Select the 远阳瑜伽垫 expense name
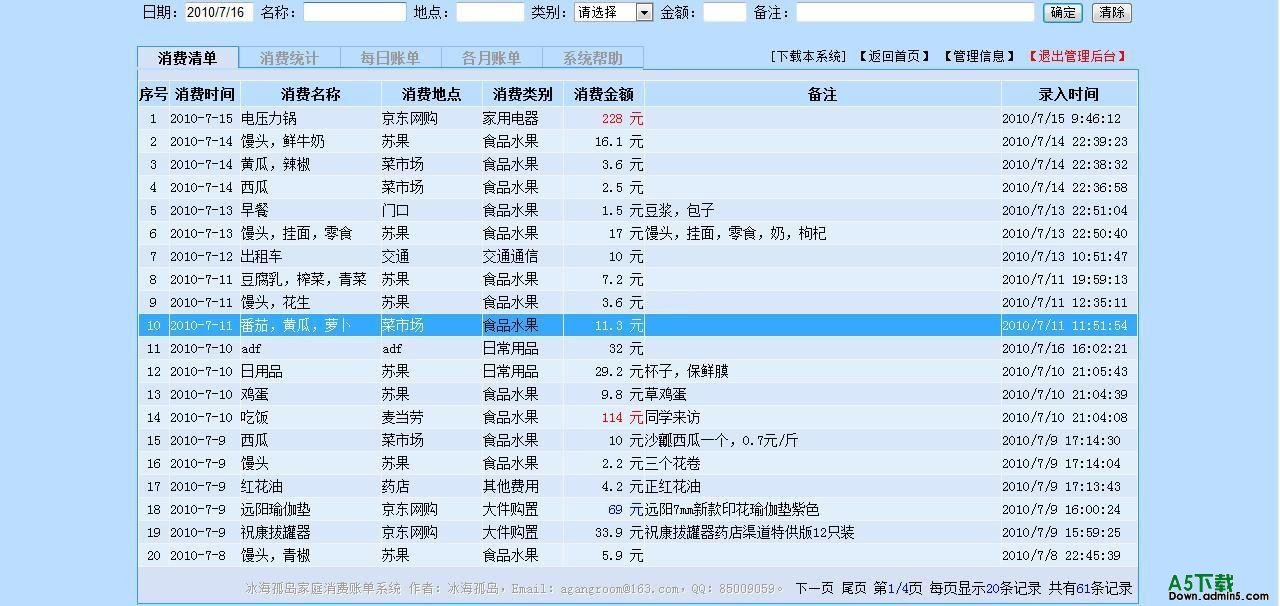The image size is (1280, 606). 276,509
